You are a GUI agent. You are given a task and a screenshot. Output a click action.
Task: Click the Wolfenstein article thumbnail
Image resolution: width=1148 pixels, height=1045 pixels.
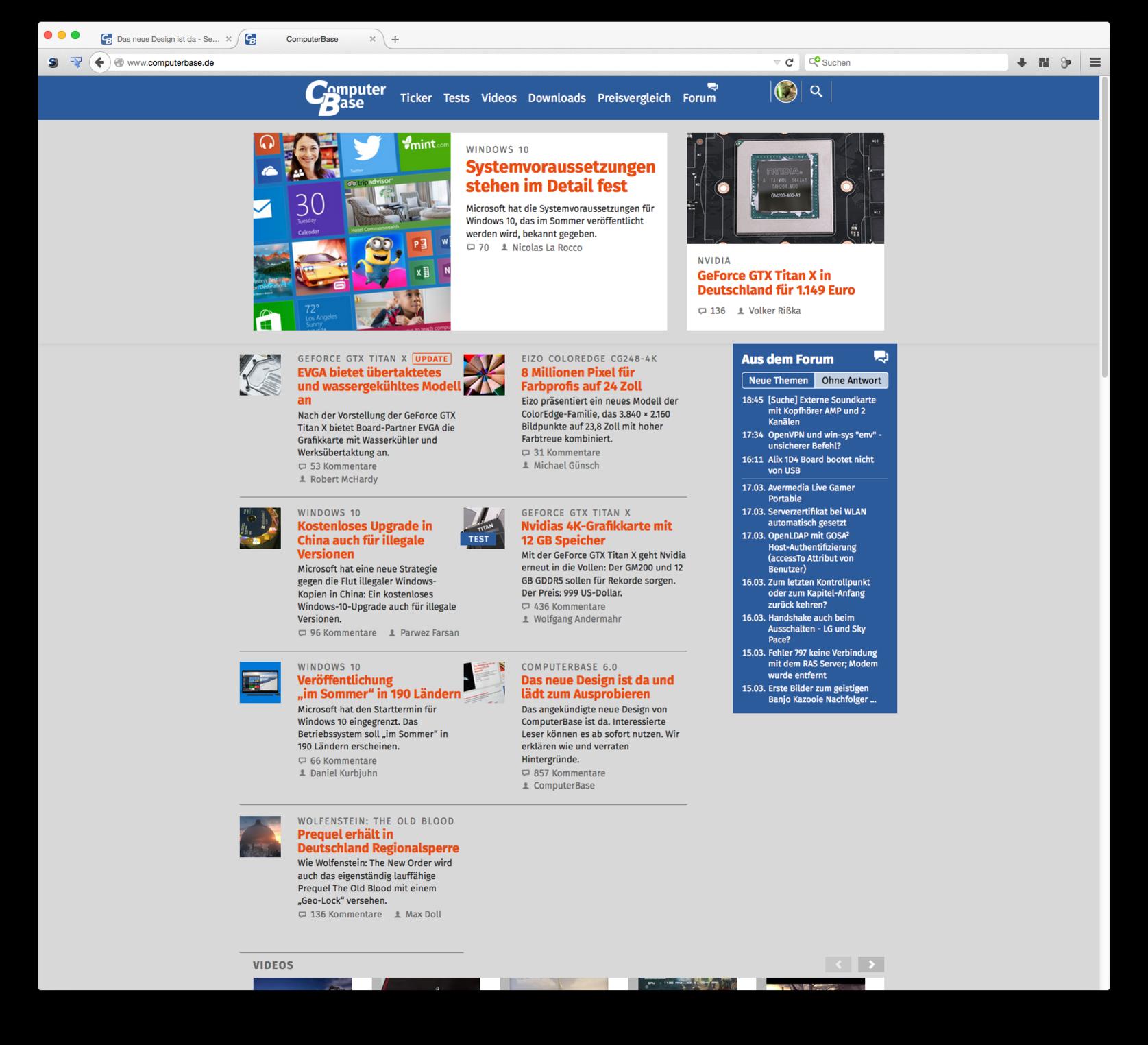[260, 837]
